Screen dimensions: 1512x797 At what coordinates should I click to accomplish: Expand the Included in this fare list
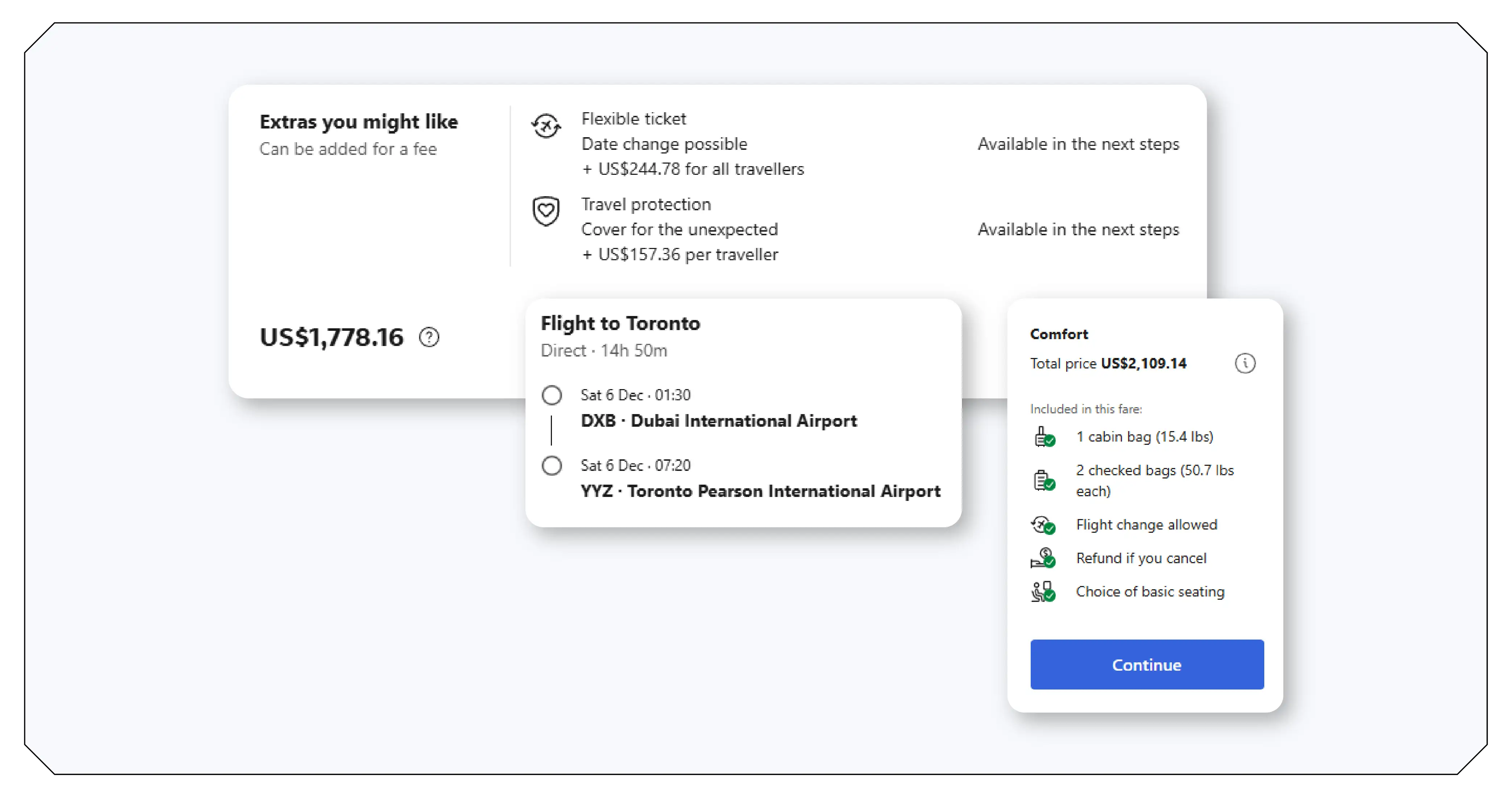coord(1086,409)
